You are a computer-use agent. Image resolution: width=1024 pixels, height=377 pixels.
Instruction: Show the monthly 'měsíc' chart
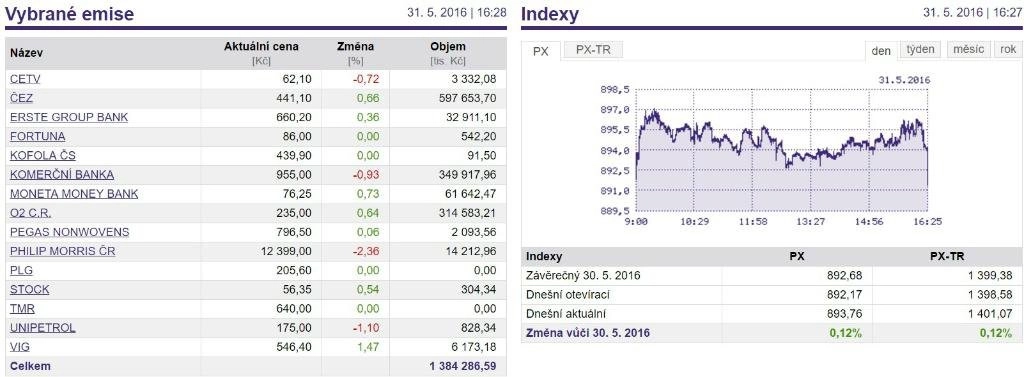[968, 50]
